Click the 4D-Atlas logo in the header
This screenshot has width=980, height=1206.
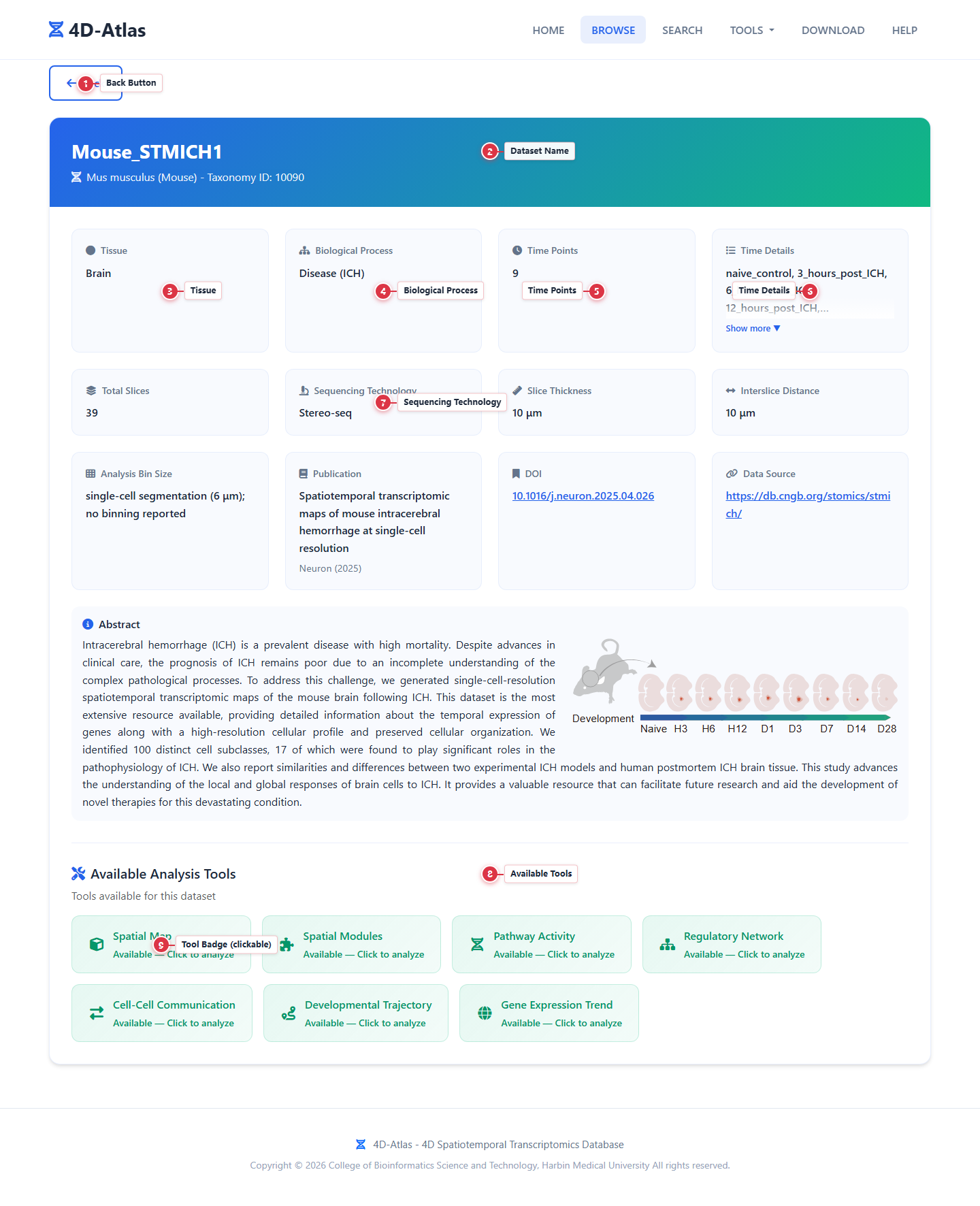coord(97,30)
